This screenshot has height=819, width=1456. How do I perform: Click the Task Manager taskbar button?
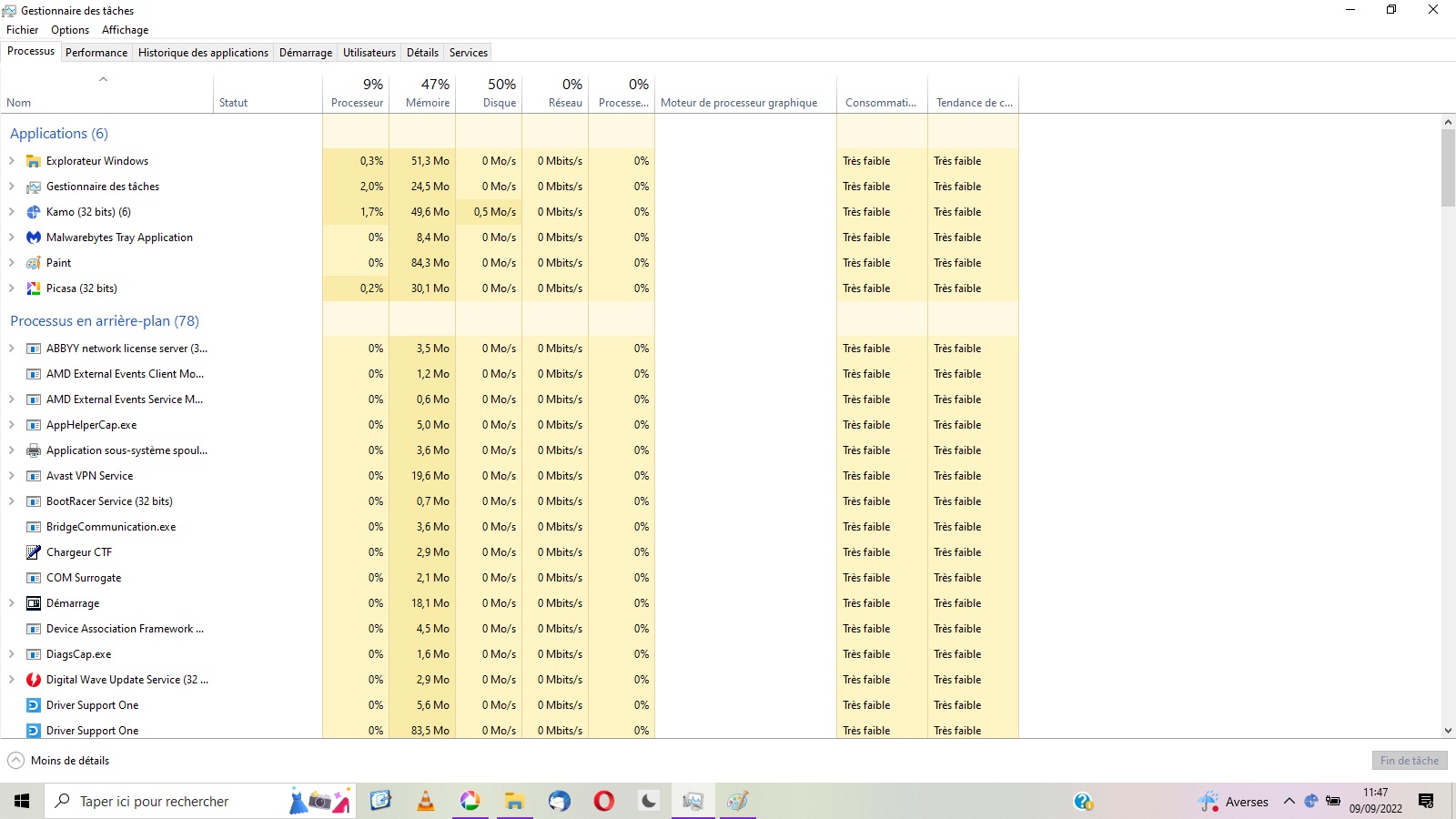693,801
